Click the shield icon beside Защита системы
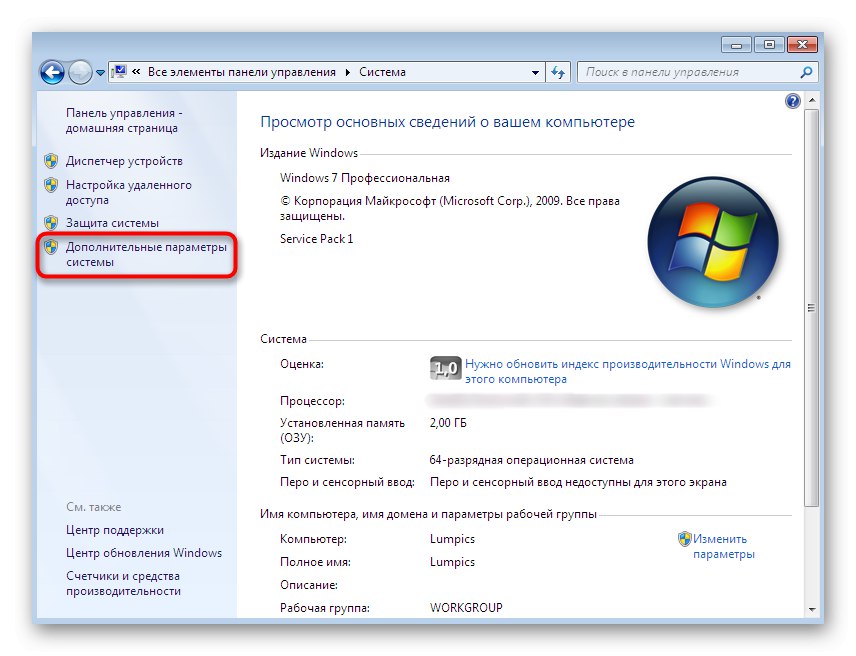The width and height of the screenshot is (856, 656). [51, 223]
